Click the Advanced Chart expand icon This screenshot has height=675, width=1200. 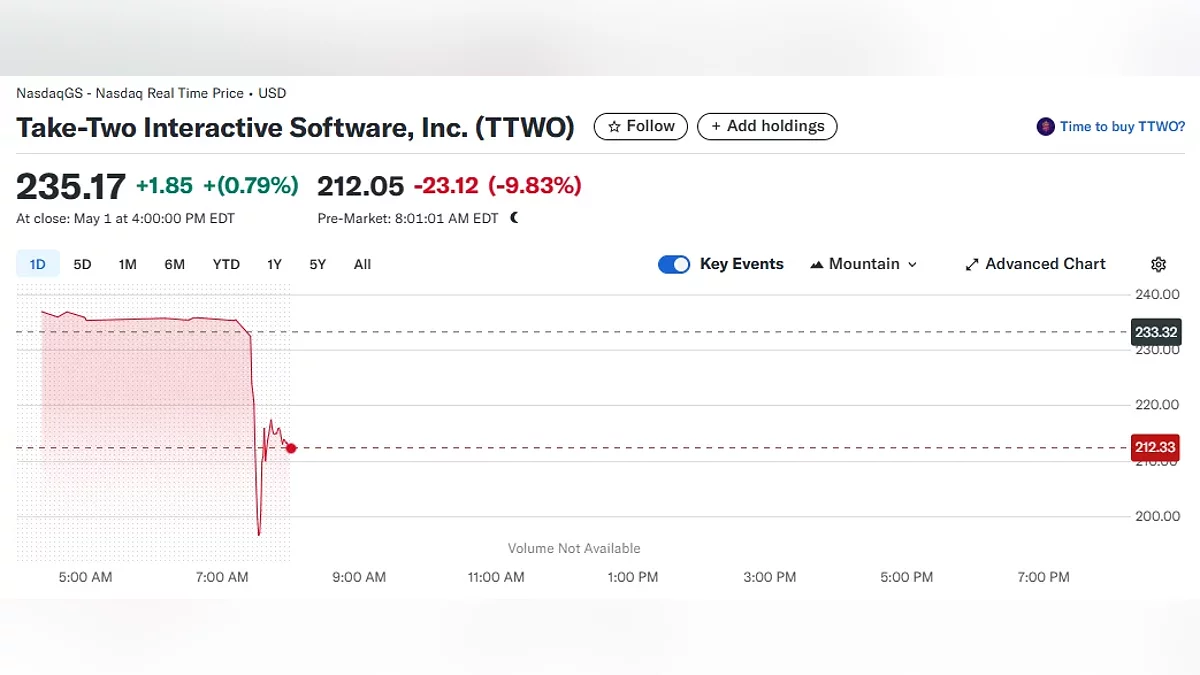[971, 265]
